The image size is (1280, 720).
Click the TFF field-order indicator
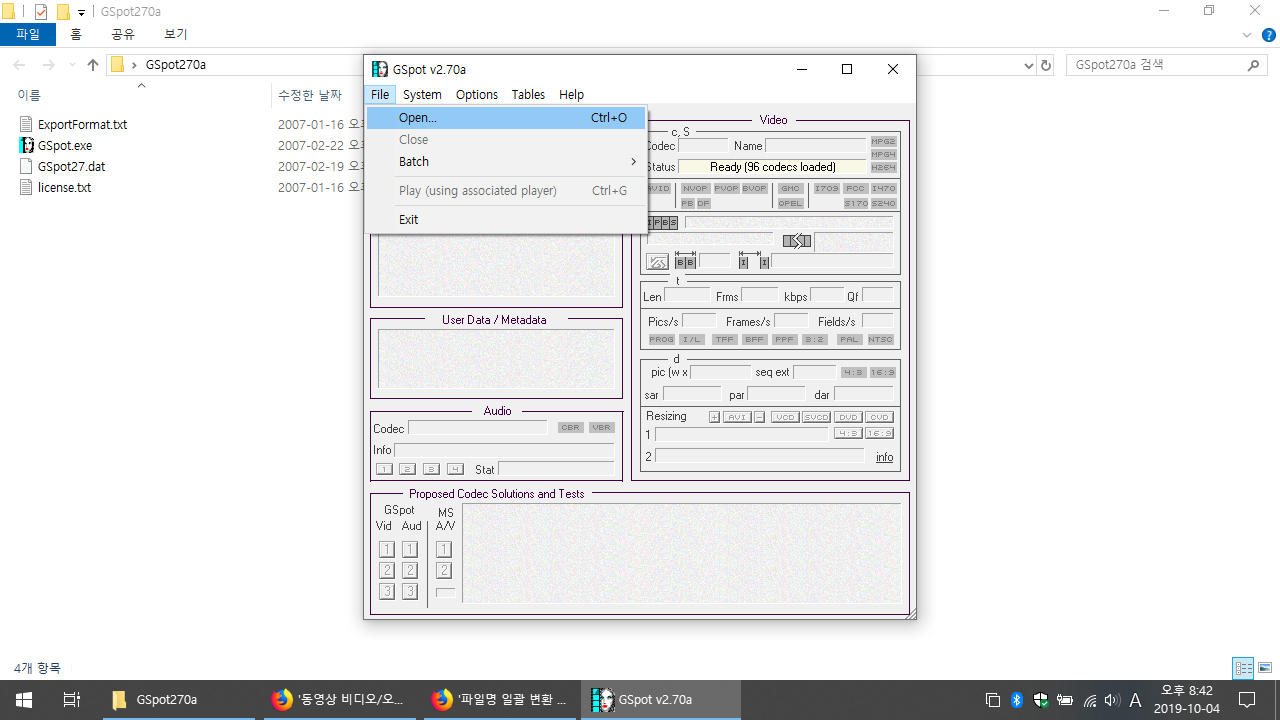pyautogui.click(x=724, y=339)
